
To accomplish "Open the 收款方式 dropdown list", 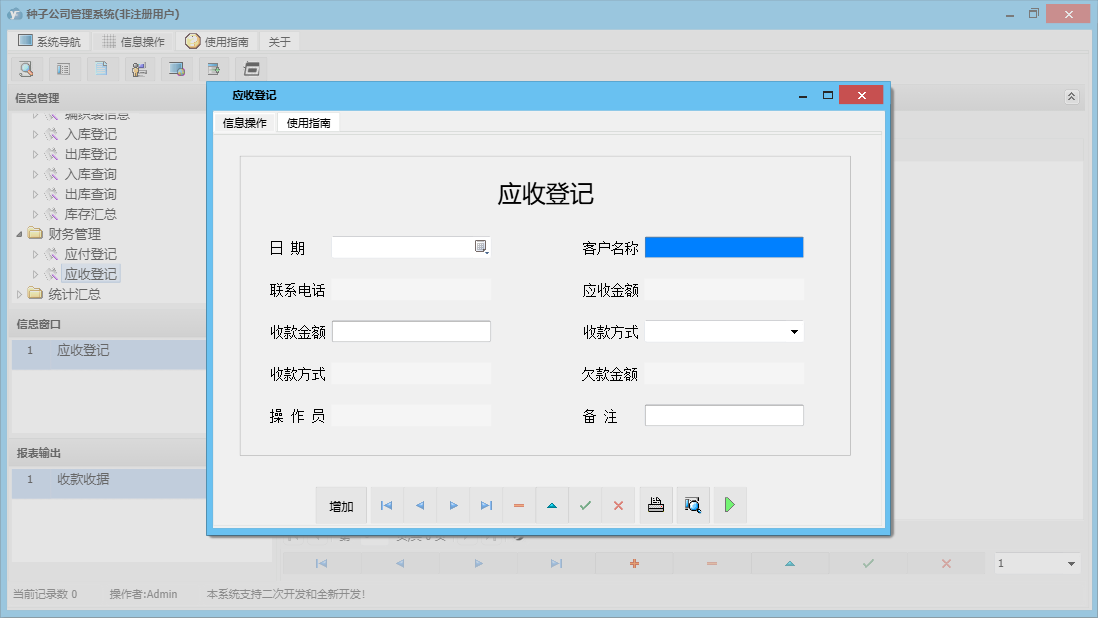I will [795, 330].
